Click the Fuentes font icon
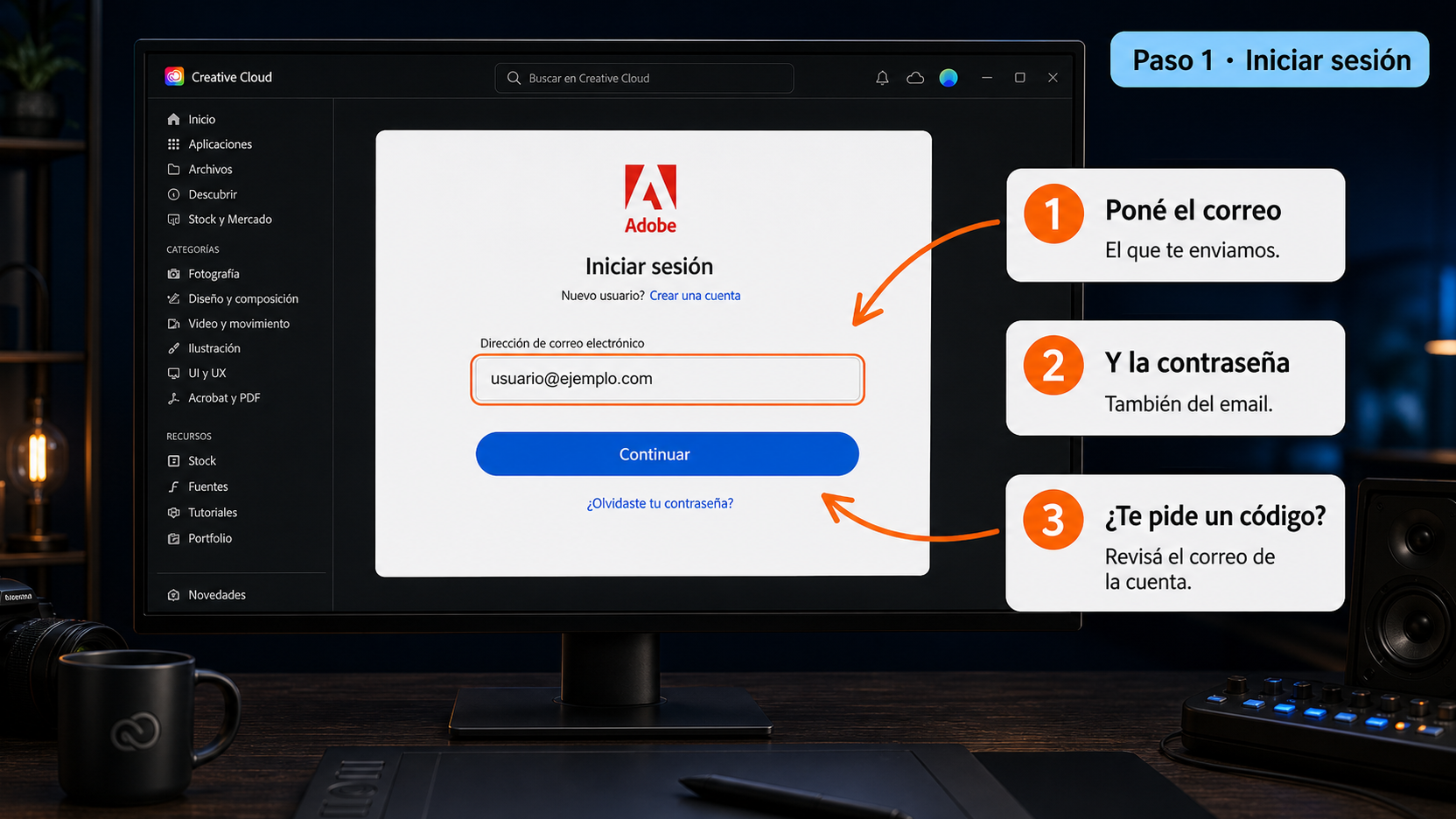The height and width of the screenshot is (819, 1456). [x=173, y=486]
